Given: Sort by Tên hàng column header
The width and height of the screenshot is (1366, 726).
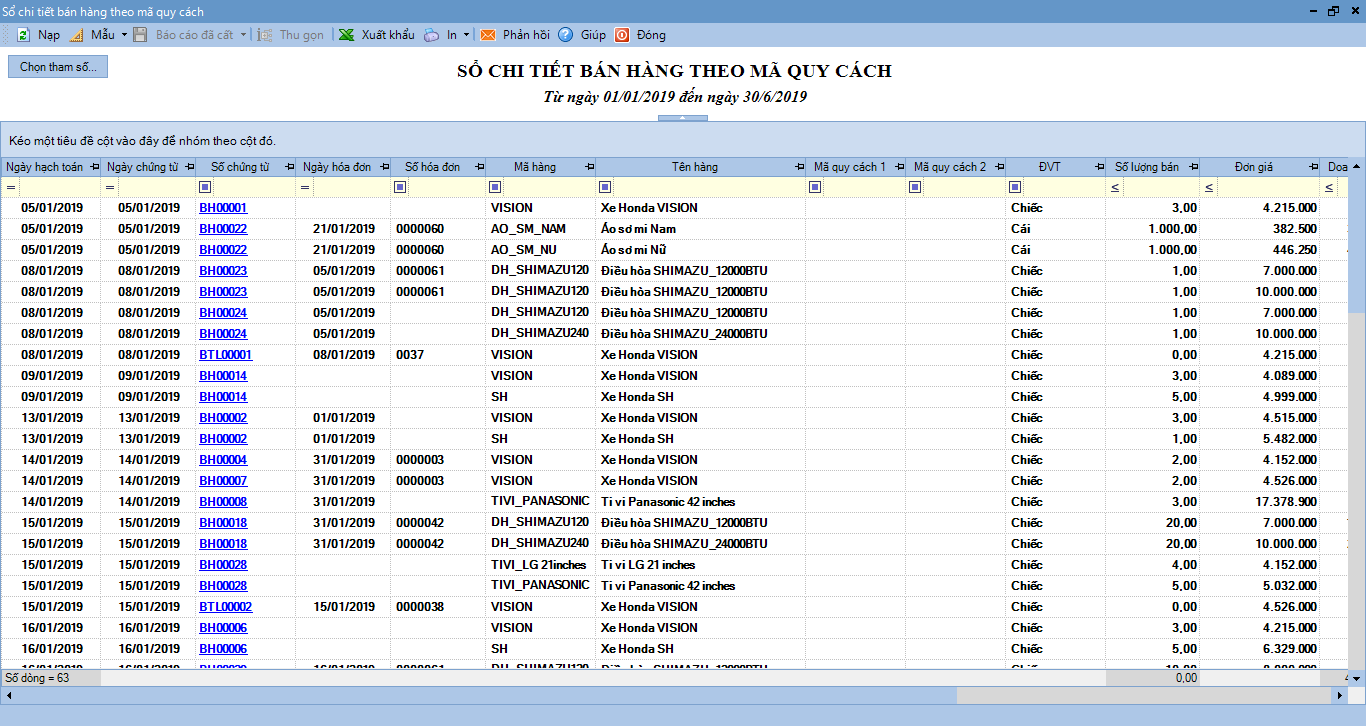Looking at the screenshot, I should click(695, 167).
